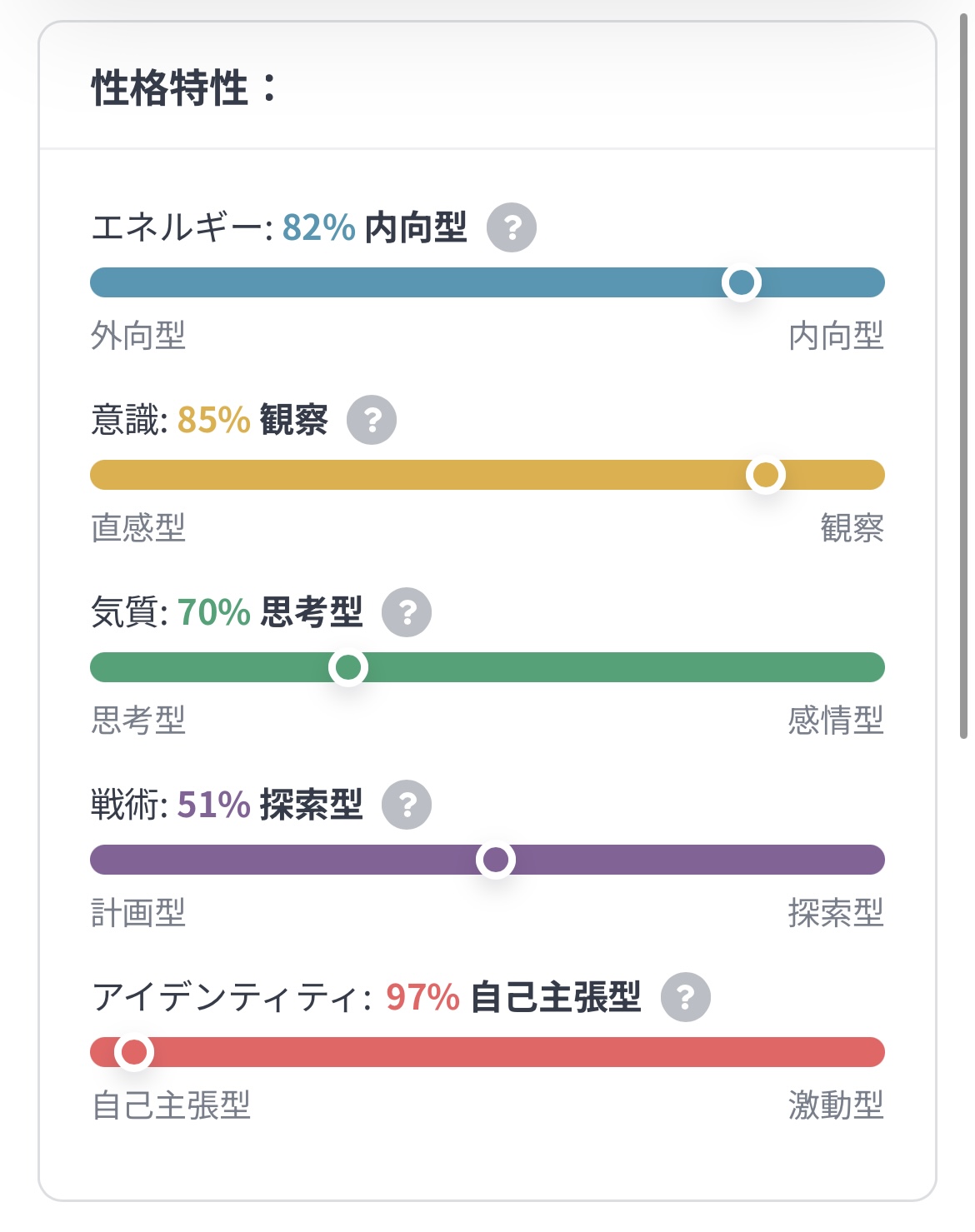
Task: Click the yellow 意識 slider handle
Action: pyautogui.click(x=765, y=475)
